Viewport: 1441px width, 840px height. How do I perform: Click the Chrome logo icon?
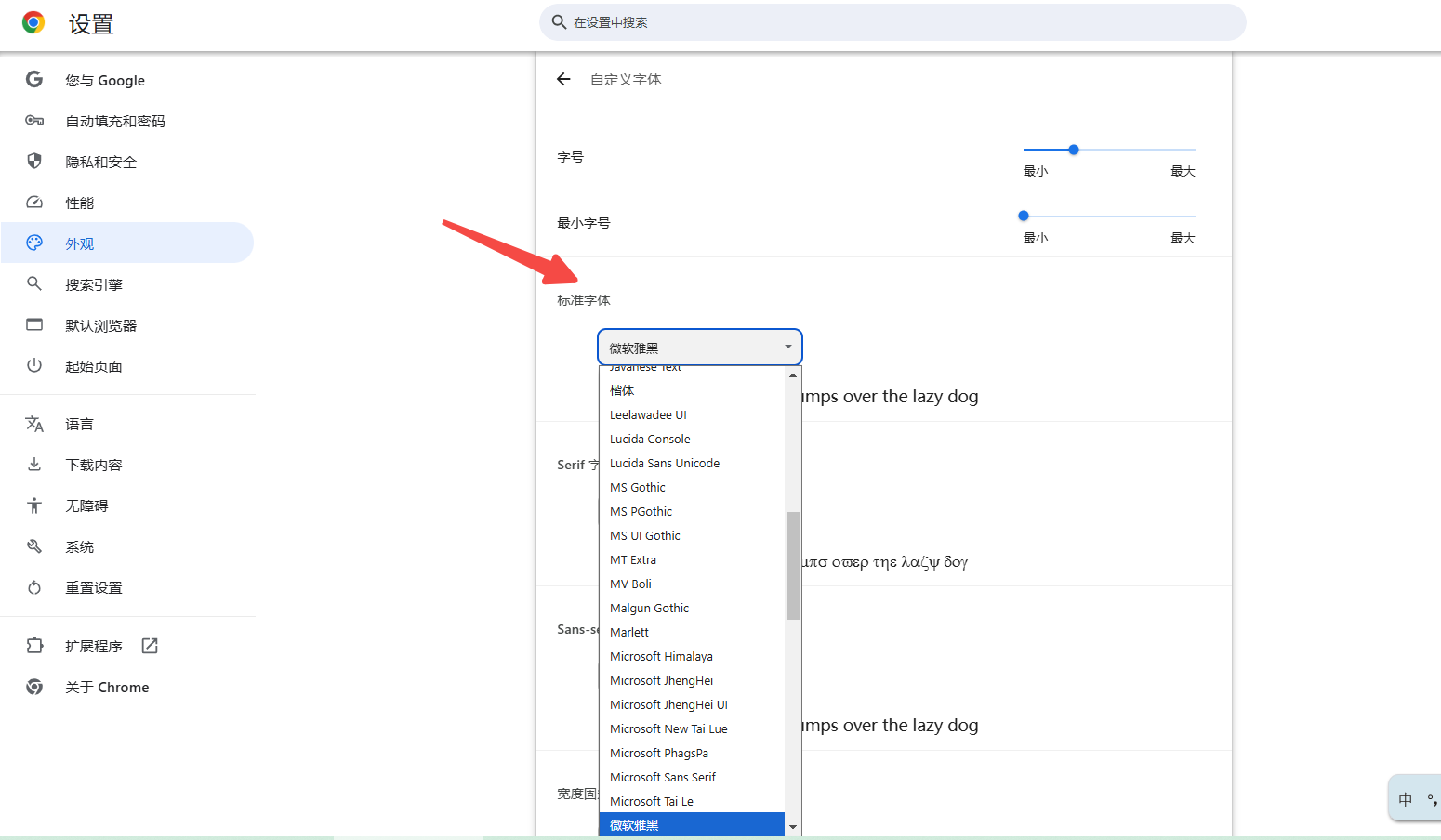pos(33,23)
